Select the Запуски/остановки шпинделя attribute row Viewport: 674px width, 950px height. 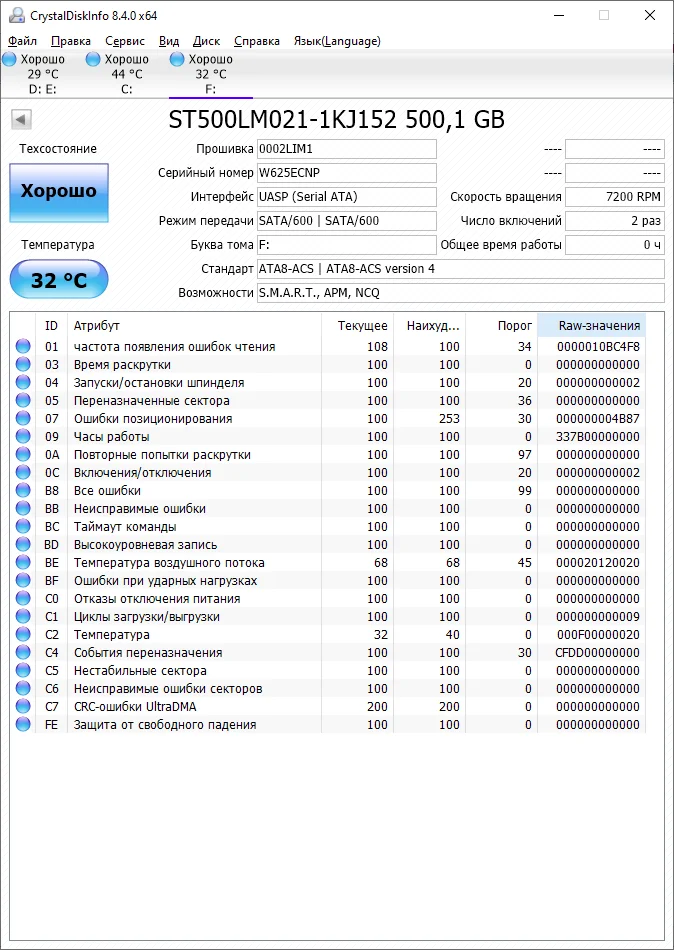[329, 383]
